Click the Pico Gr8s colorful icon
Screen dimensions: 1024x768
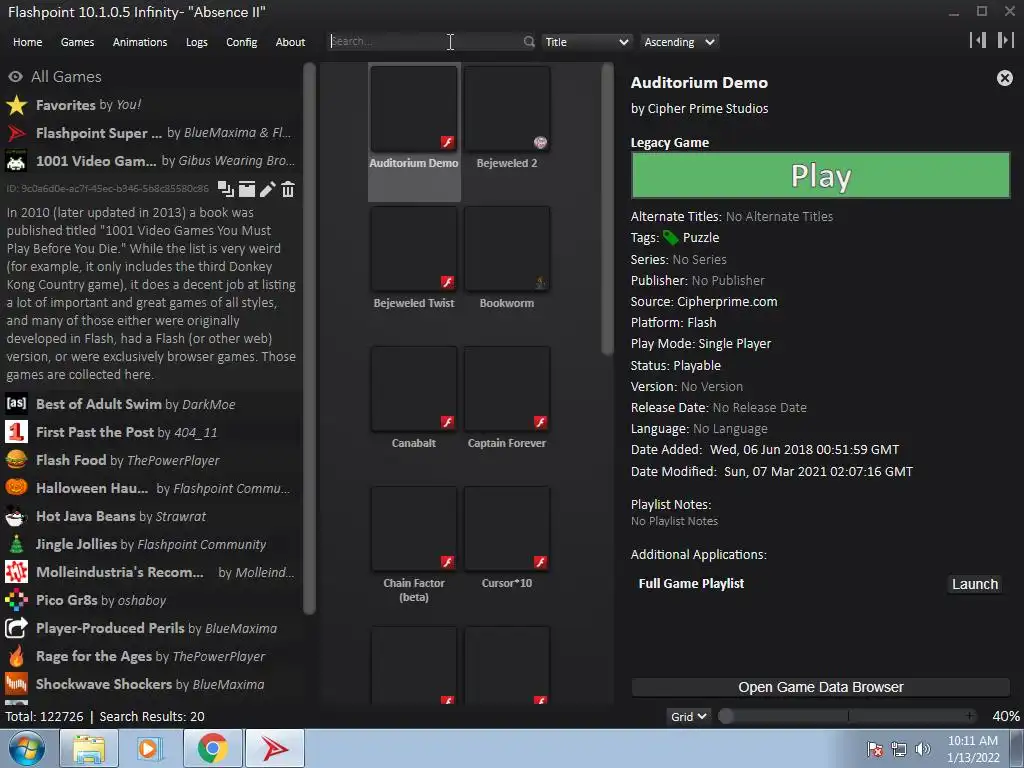point(16,600)
